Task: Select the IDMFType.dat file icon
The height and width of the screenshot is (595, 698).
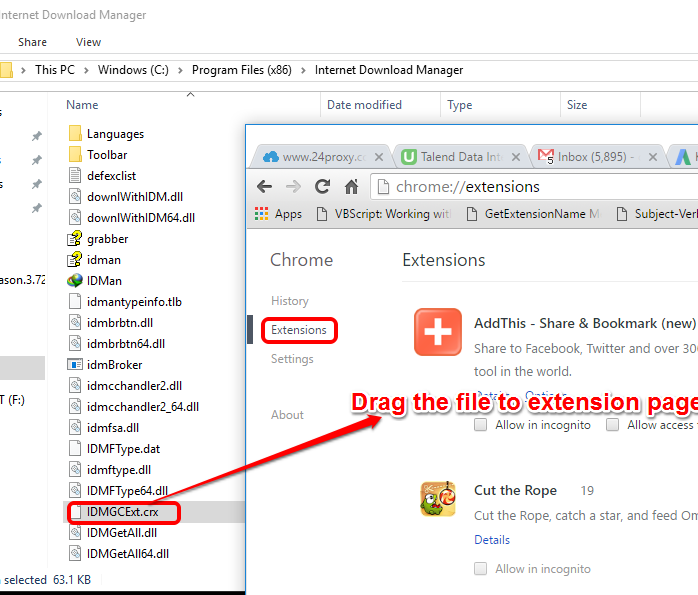Action: (75, 448)
